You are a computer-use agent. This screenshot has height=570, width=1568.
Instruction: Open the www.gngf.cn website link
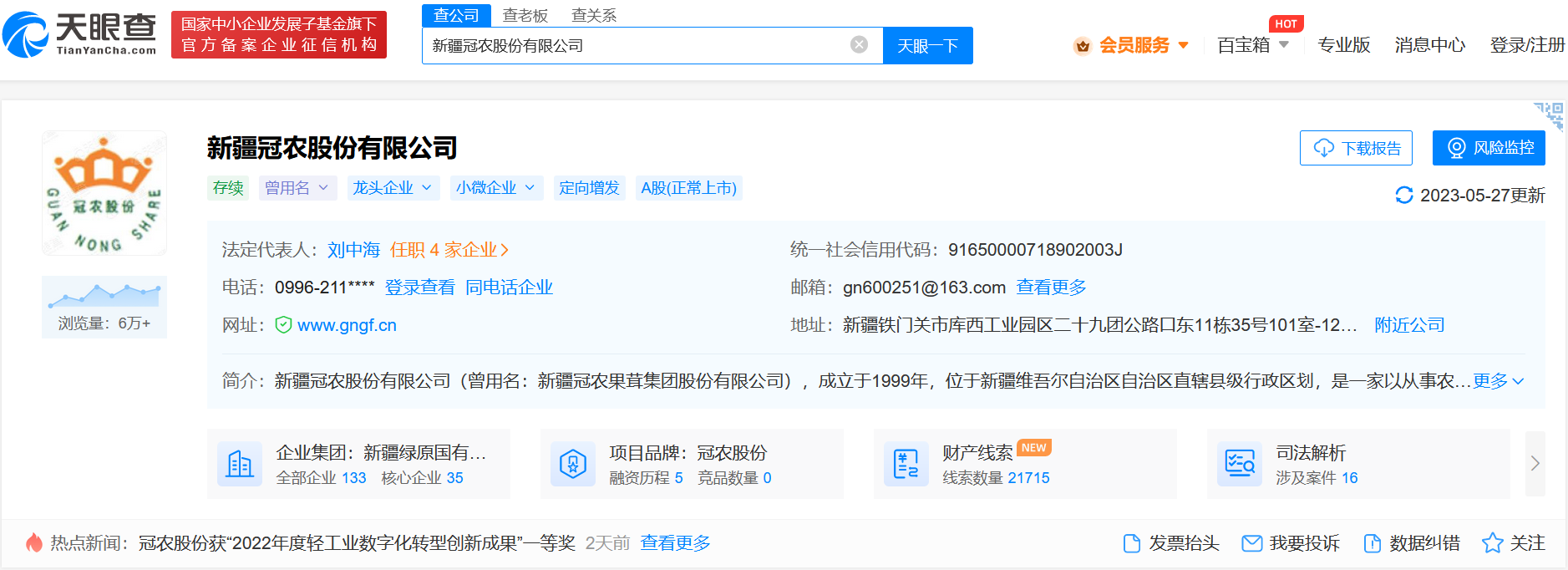coord(347,325)
